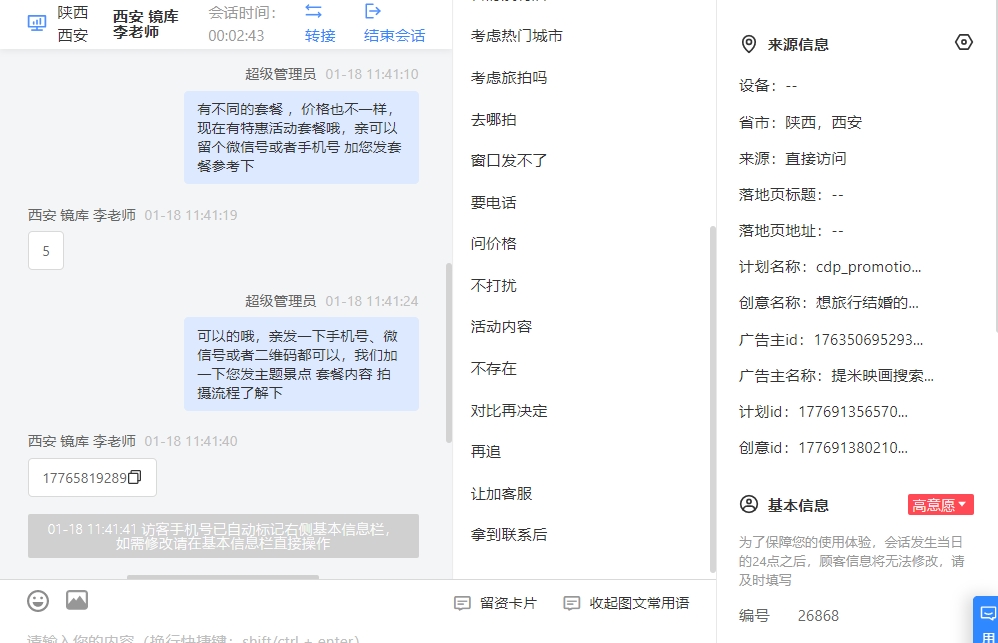Open the hexagon settings icon in 来源信息
998x643 pixels.
964,42
